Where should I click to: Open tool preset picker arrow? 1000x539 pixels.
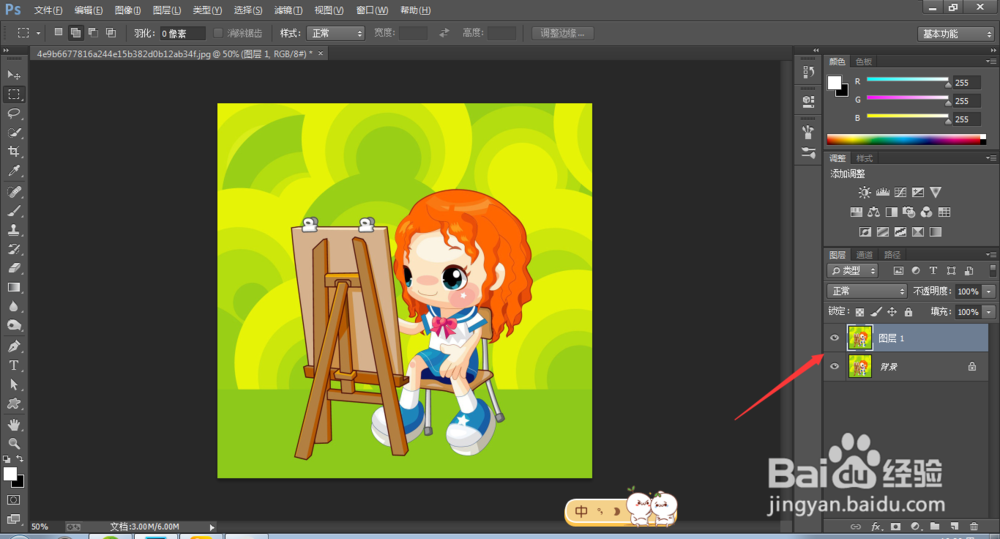(38, 33)
